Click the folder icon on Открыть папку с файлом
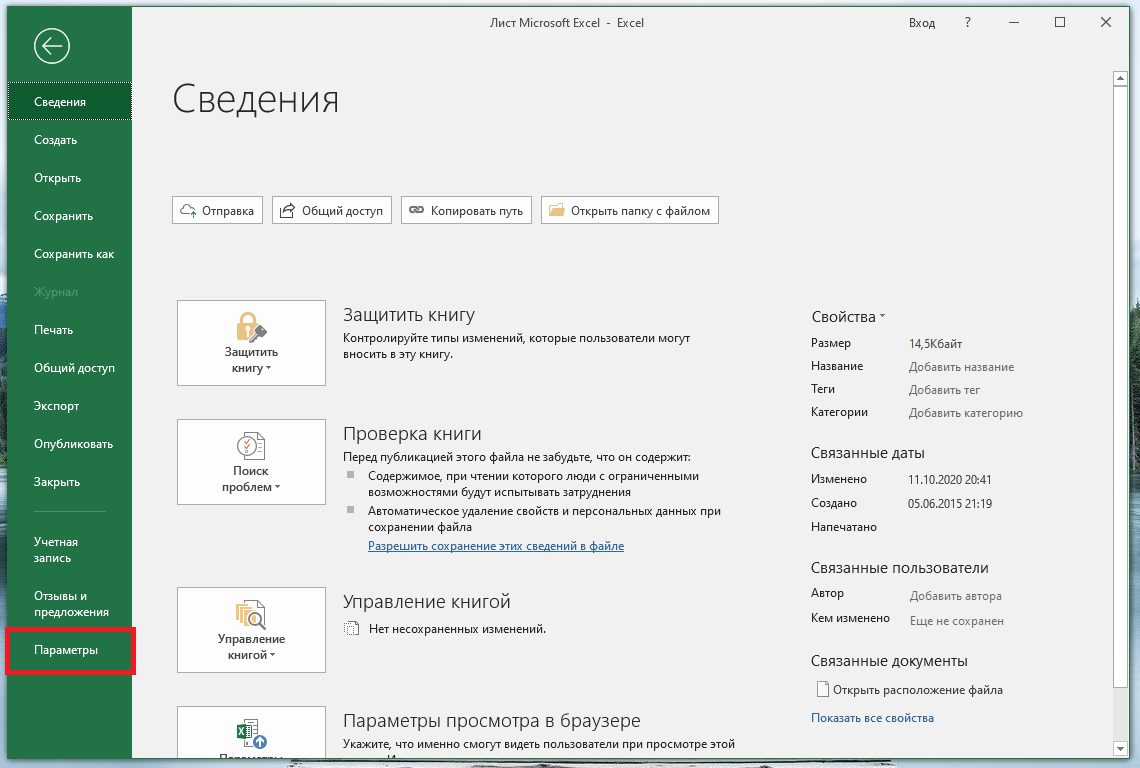This screenshot has width=1140, height=768. (x=557, y=210)
